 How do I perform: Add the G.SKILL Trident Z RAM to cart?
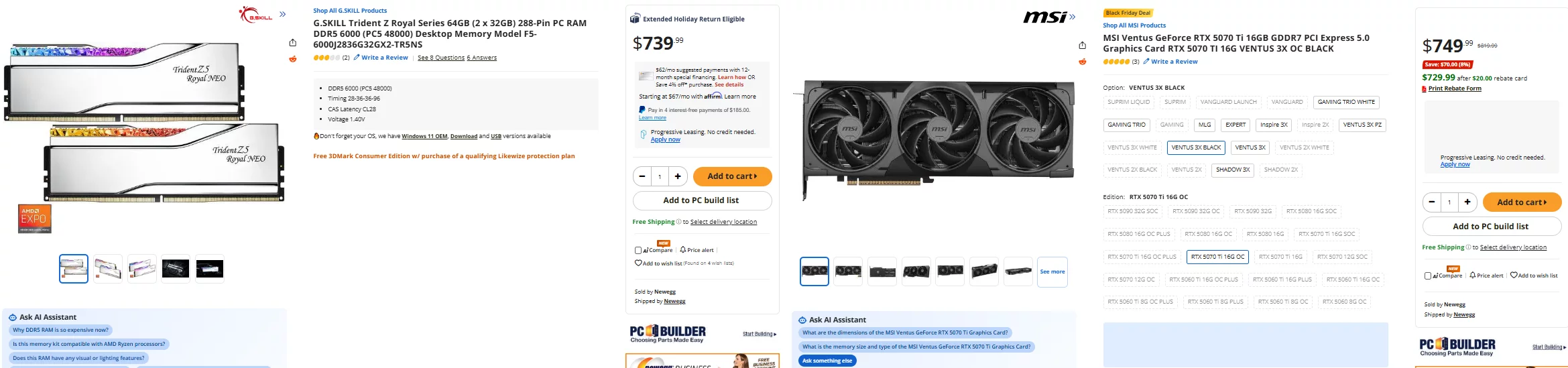[732, 176]
